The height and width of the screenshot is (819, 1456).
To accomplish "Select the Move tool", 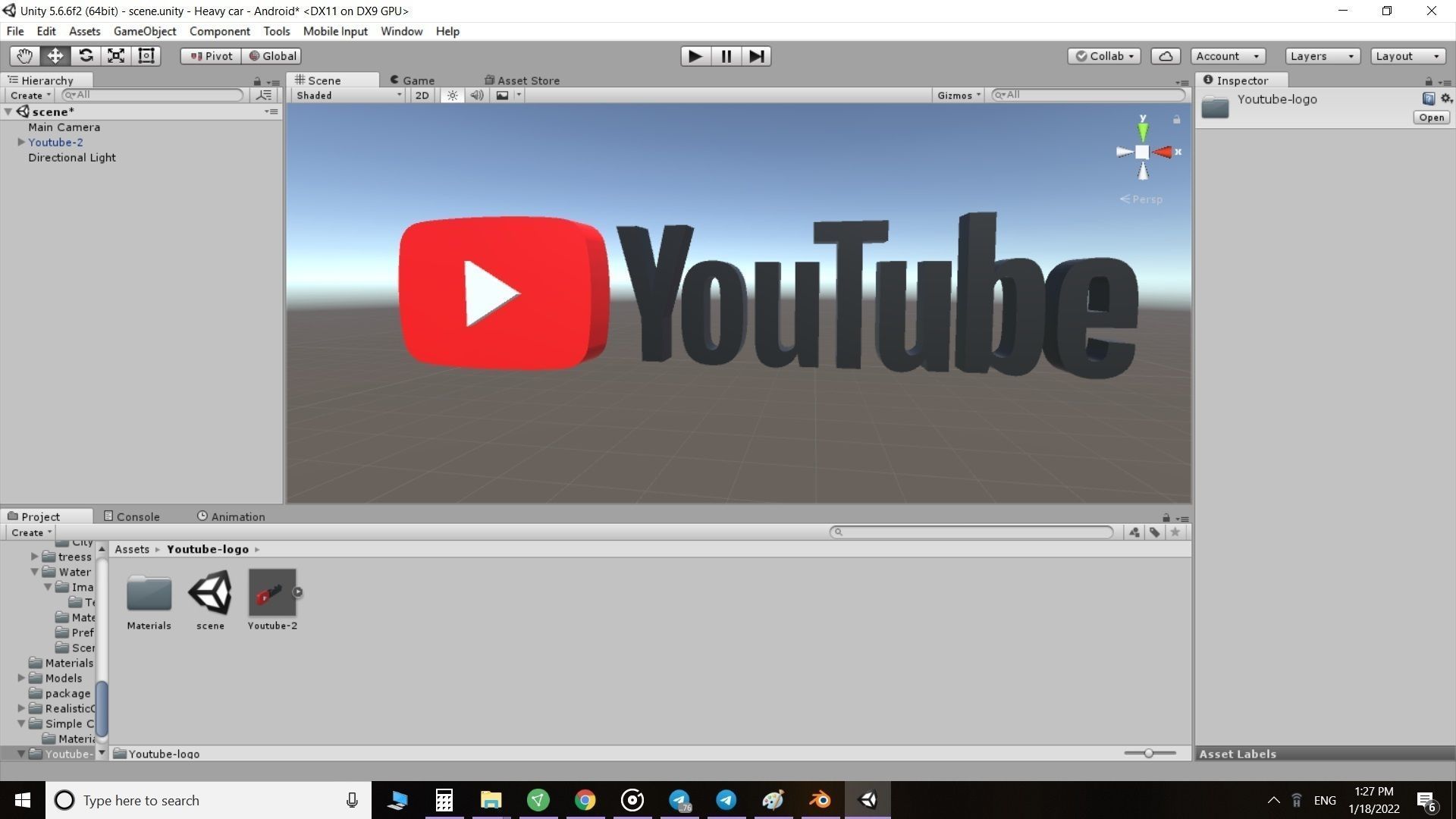I will pos(55,55).
